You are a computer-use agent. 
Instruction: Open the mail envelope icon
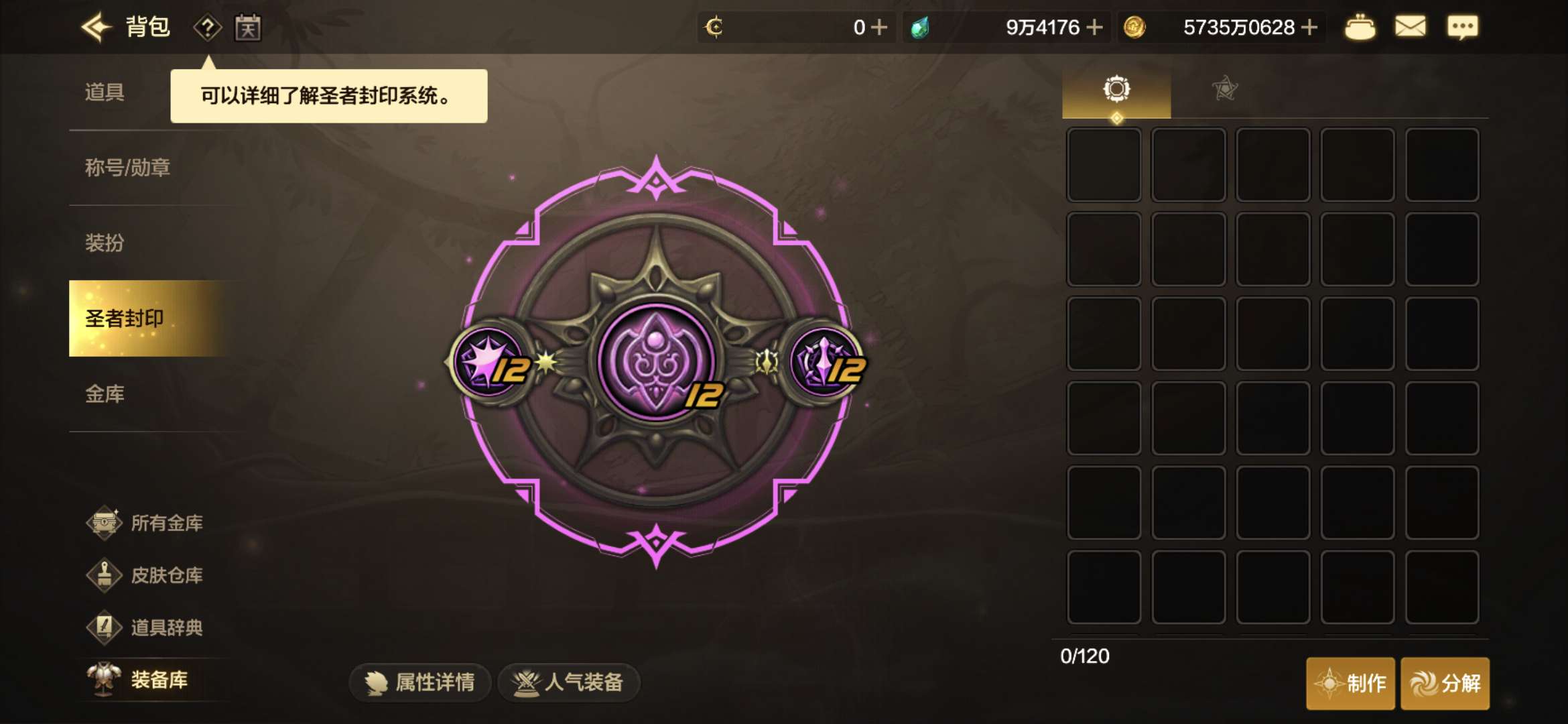pos(1411,27)
